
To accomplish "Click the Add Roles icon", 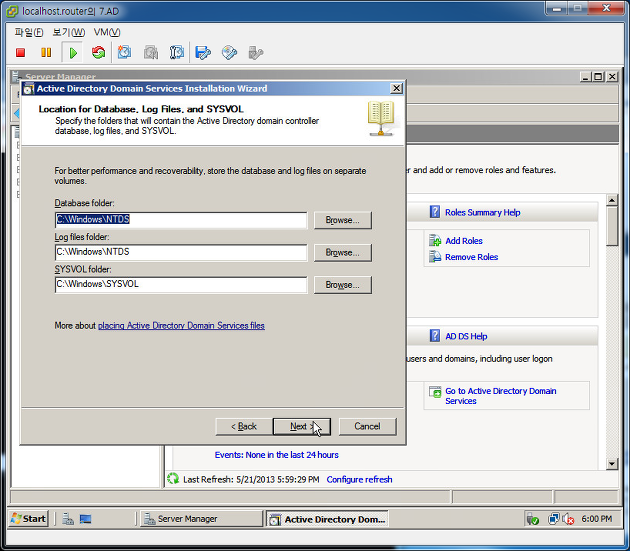I will tap(435, 240).
